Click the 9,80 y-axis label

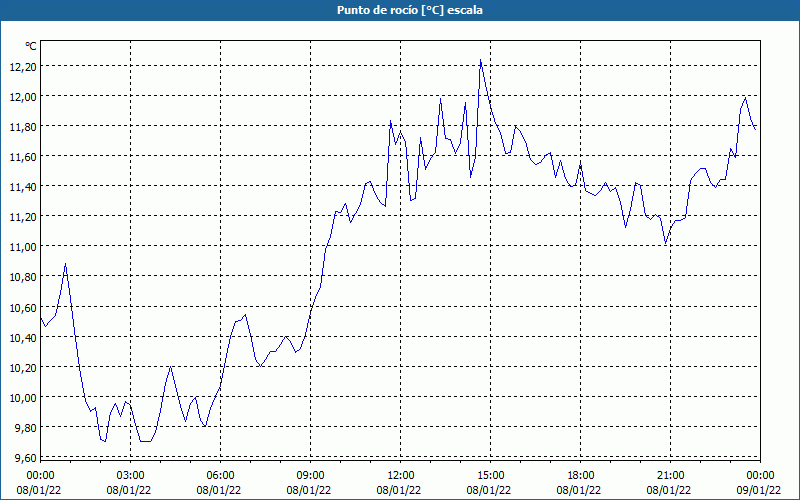[x=24, y=428]
